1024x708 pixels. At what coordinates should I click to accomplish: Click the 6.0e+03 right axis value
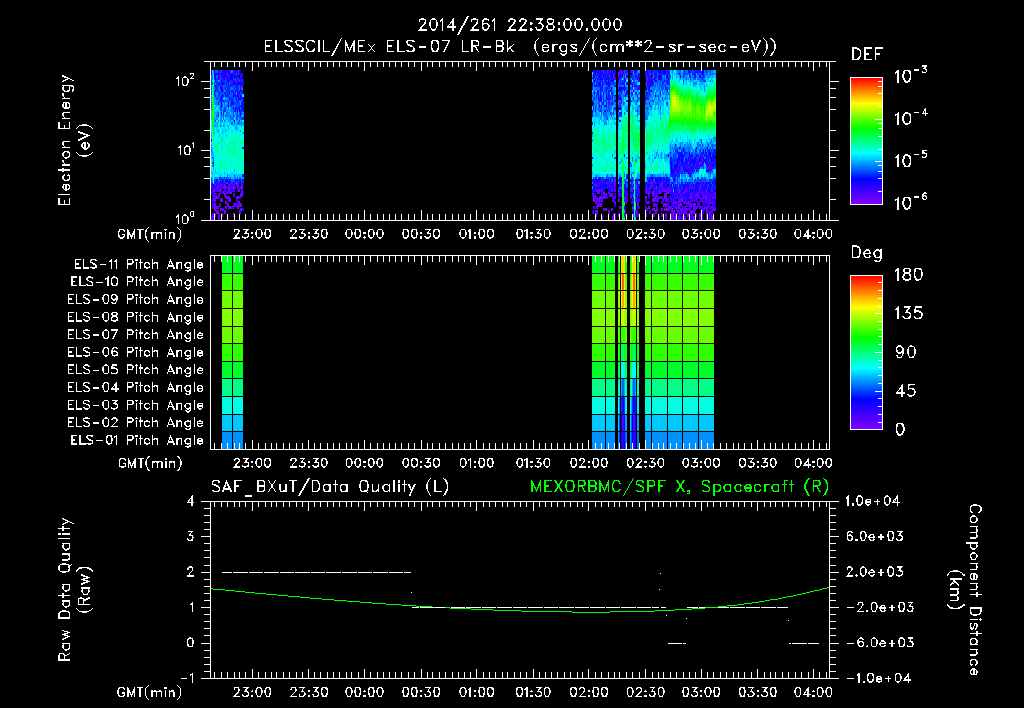[874, 536]
